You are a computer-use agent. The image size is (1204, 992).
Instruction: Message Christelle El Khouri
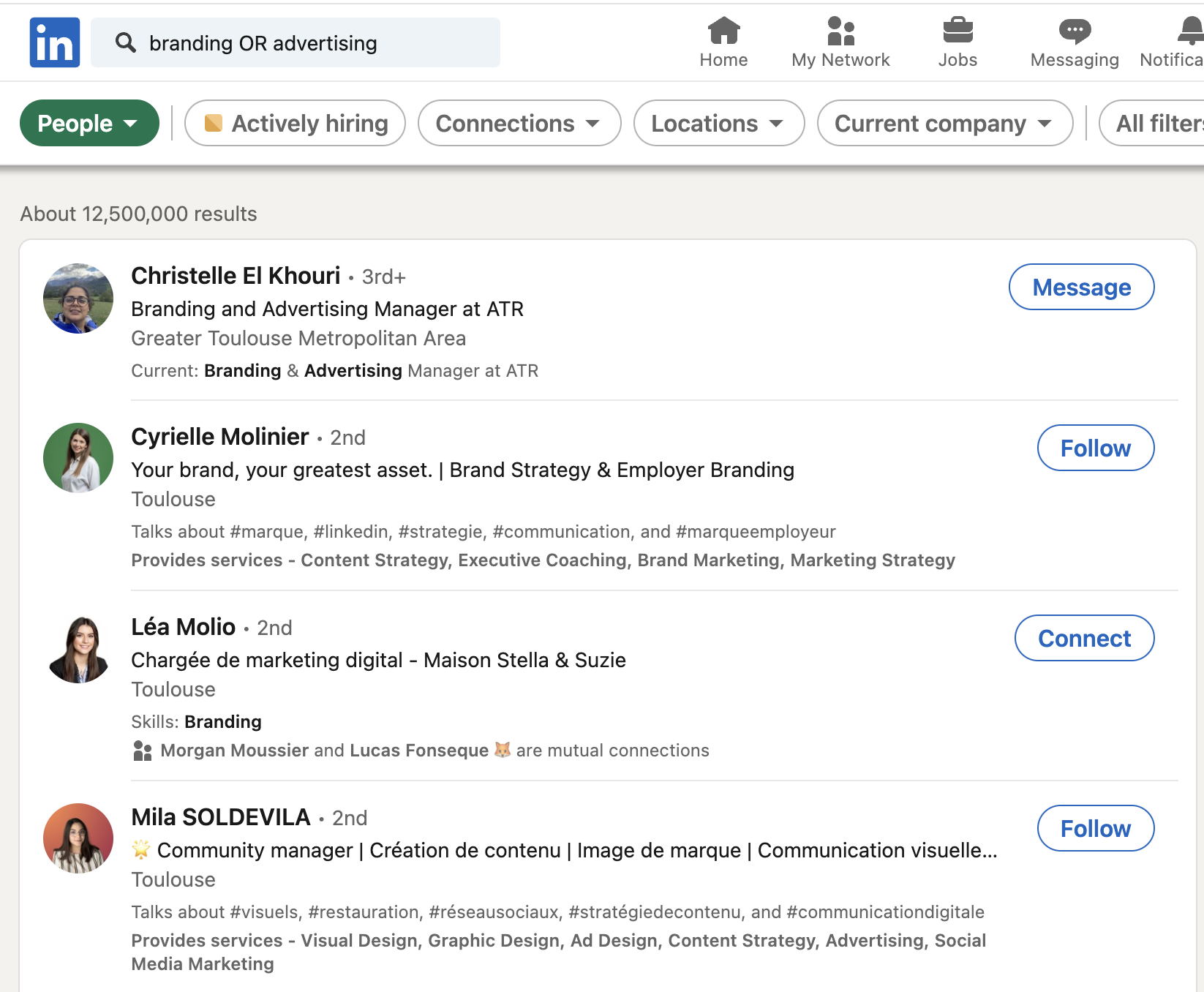pos(1081,287)
